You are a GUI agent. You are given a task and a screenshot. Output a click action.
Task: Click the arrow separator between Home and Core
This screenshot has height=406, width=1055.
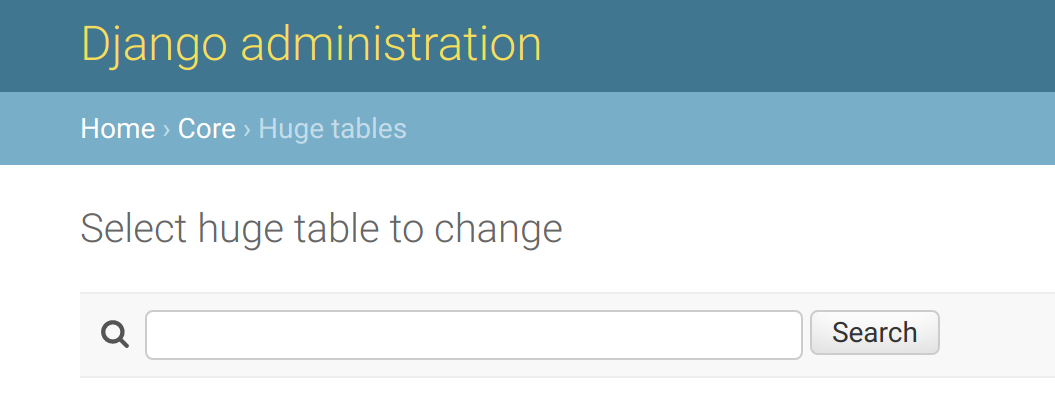166,129
